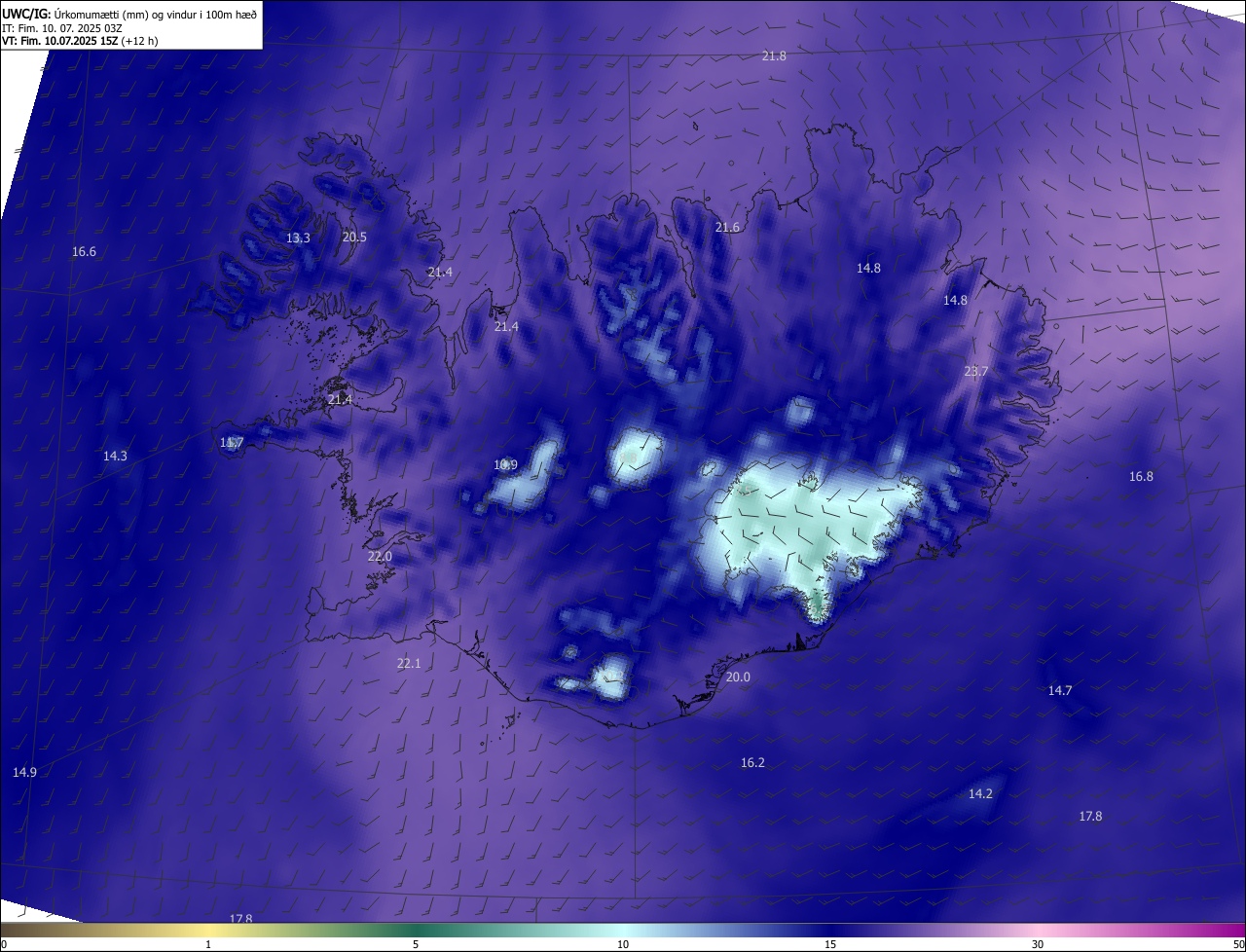Screen dimensions: 1246x952
Task: Click the 16.6 value label
Action: click(x=84, y=252)
